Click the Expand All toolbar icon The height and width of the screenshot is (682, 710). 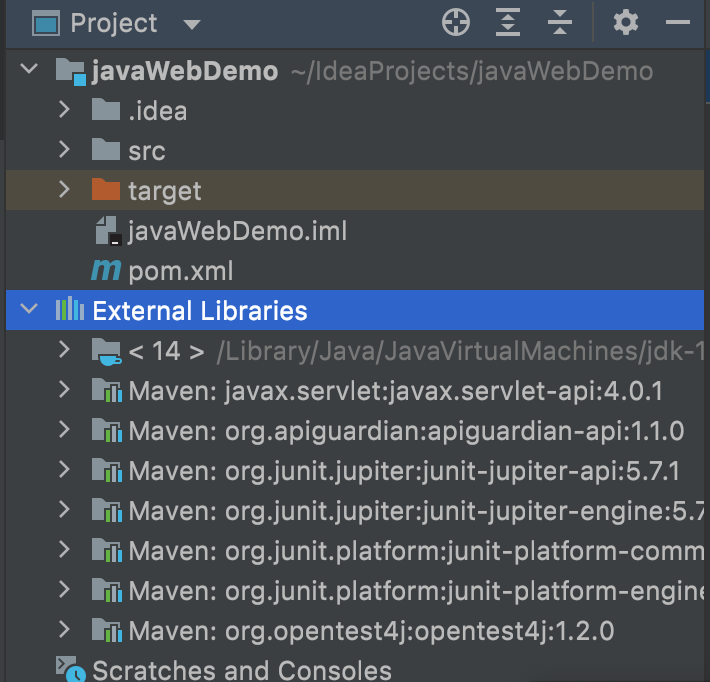click(x=508, y=22)
